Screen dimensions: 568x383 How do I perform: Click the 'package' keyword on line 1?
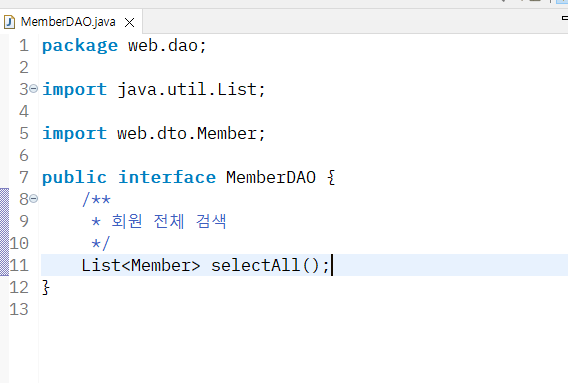(x=80, y=46)
